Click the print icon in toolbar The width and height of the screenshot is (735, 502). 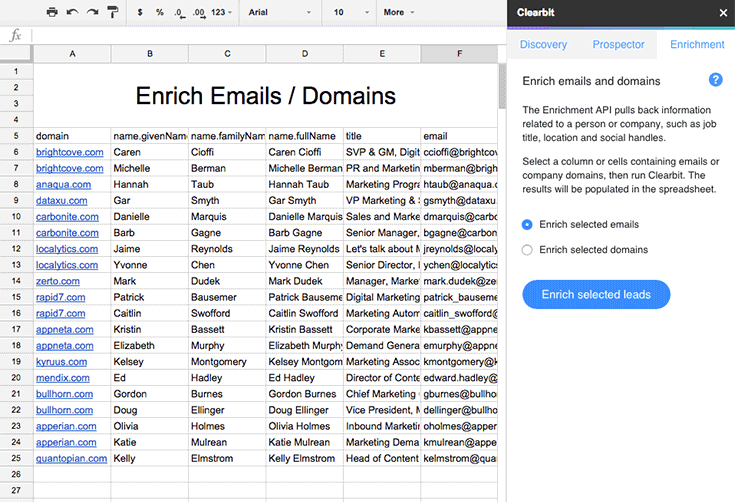[52, 12]
